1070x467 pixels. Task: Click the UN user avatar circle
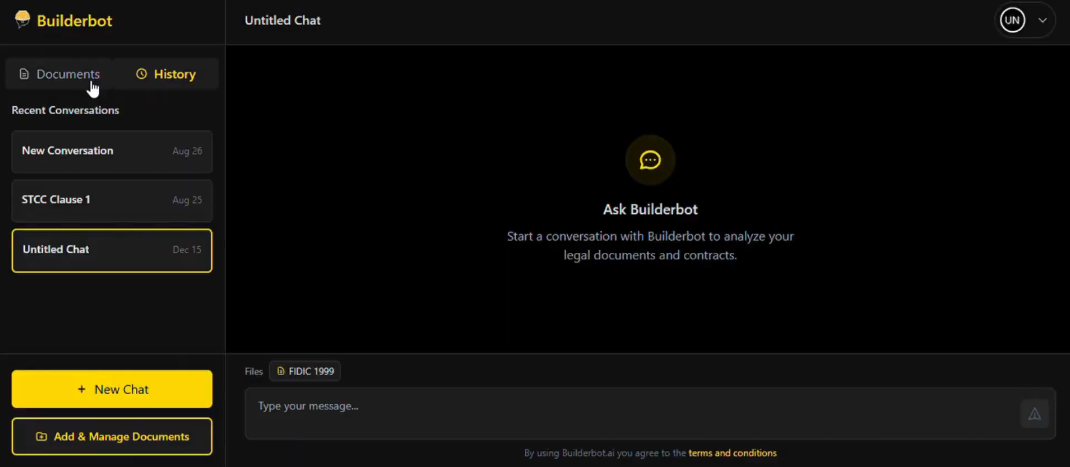[x=1012, y=20]
